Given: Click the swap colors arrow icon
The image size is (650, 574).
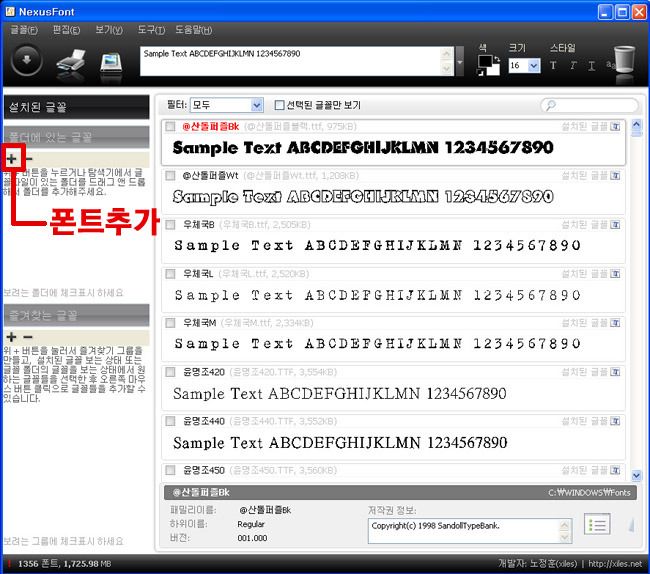Looking at the screenshot, I should [497, 59].
